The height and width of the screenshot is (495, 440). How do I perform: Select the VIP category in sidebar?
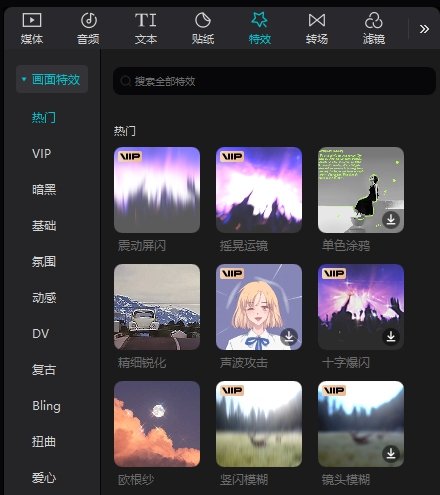42,154
